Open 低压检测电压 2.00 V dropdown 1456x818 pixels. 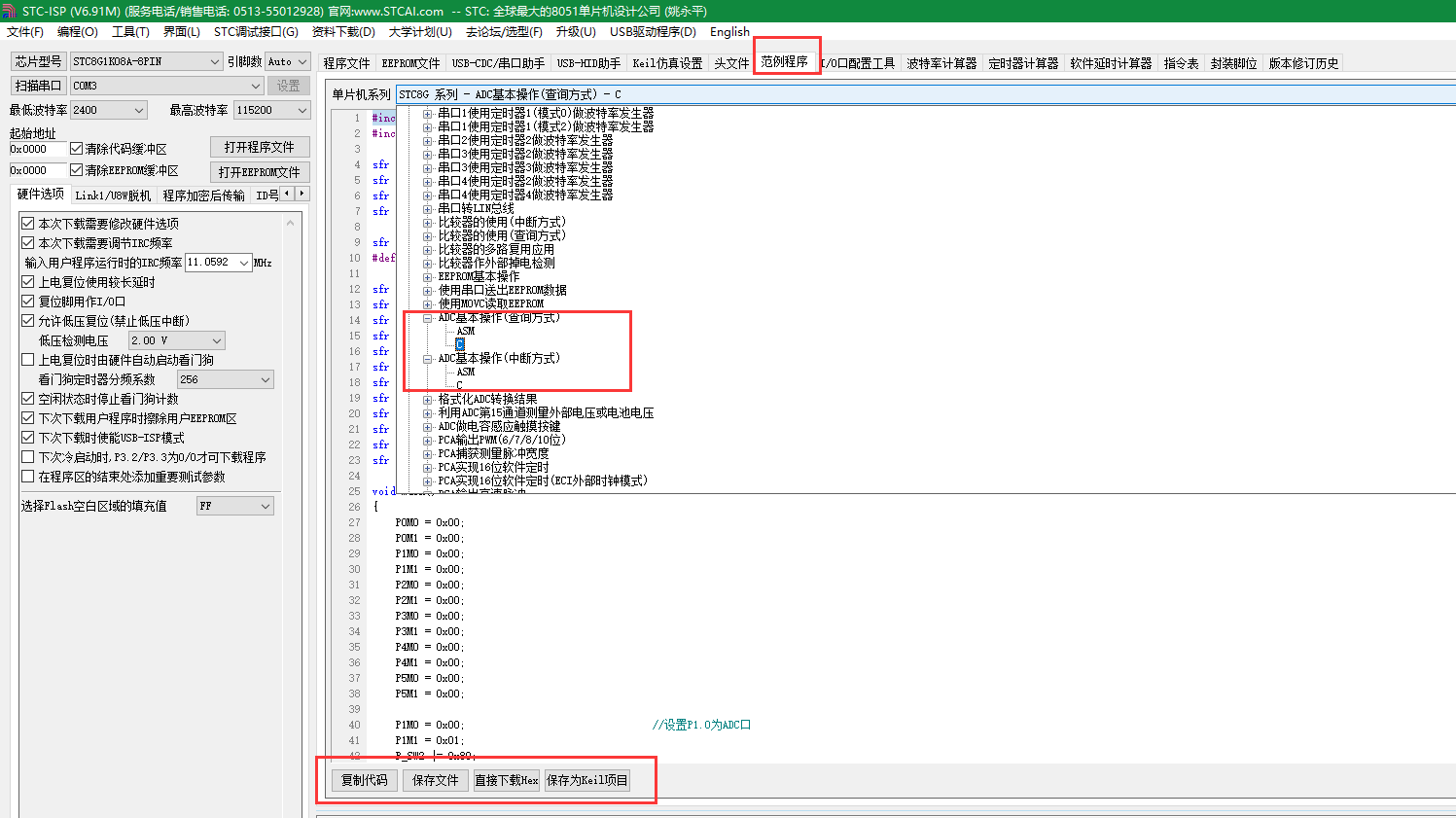[x=217, y=340]
